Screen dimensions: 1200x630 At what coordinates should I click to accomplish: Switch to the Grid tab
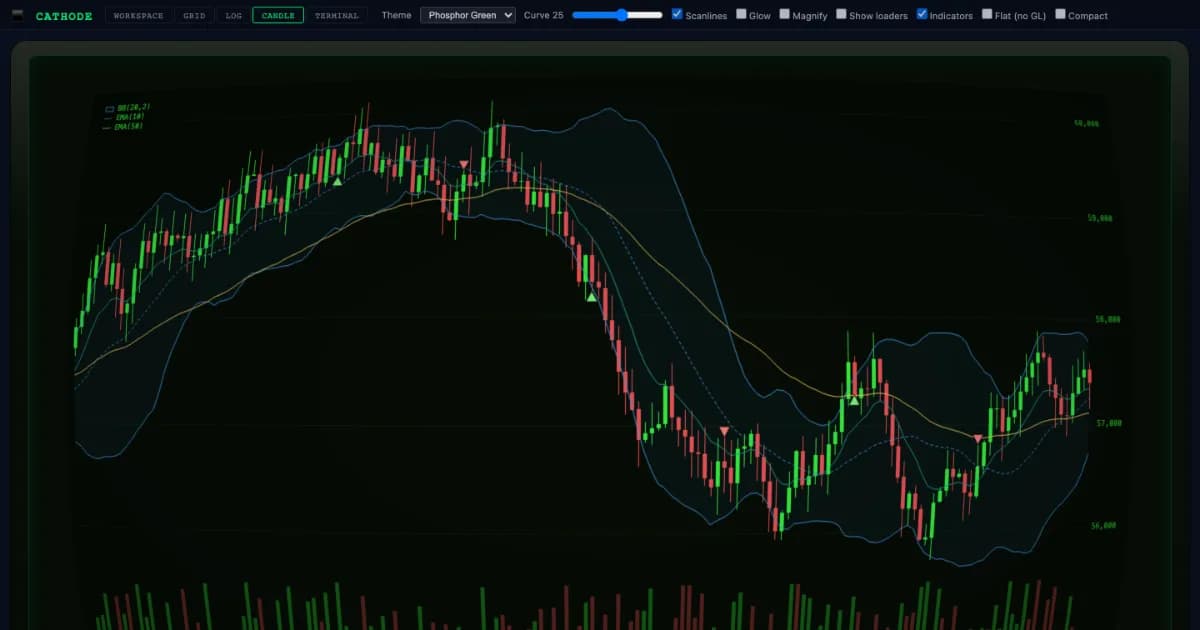(194, 15)
